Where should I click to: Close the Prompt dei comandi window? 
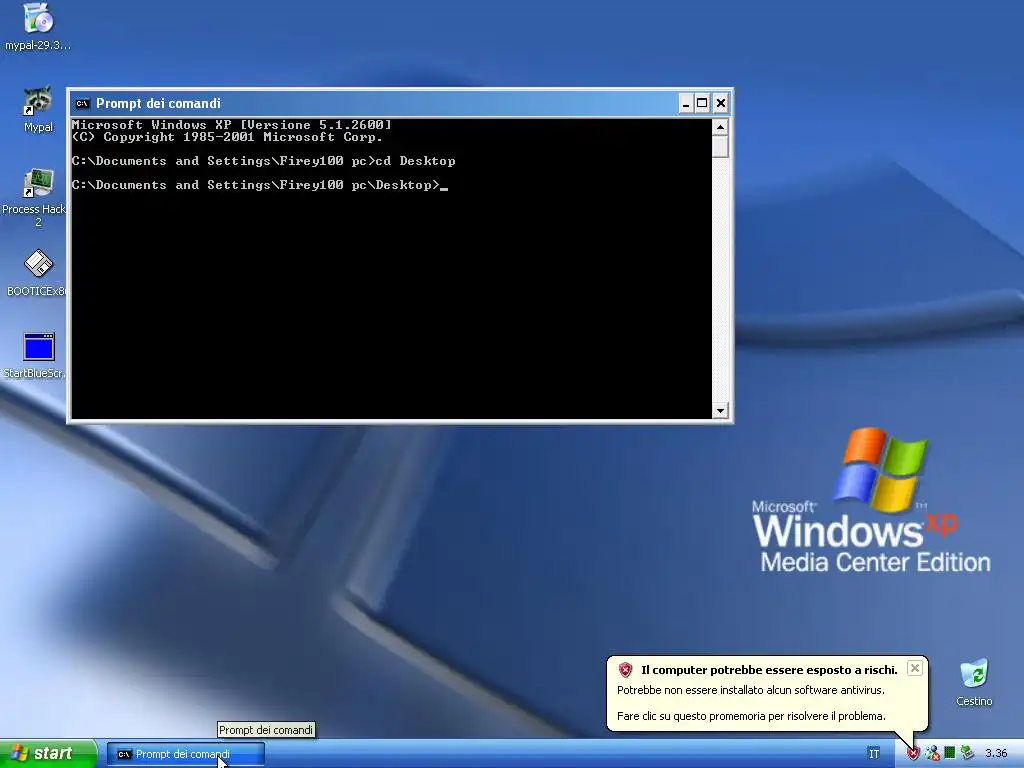[x=721, y=103]
